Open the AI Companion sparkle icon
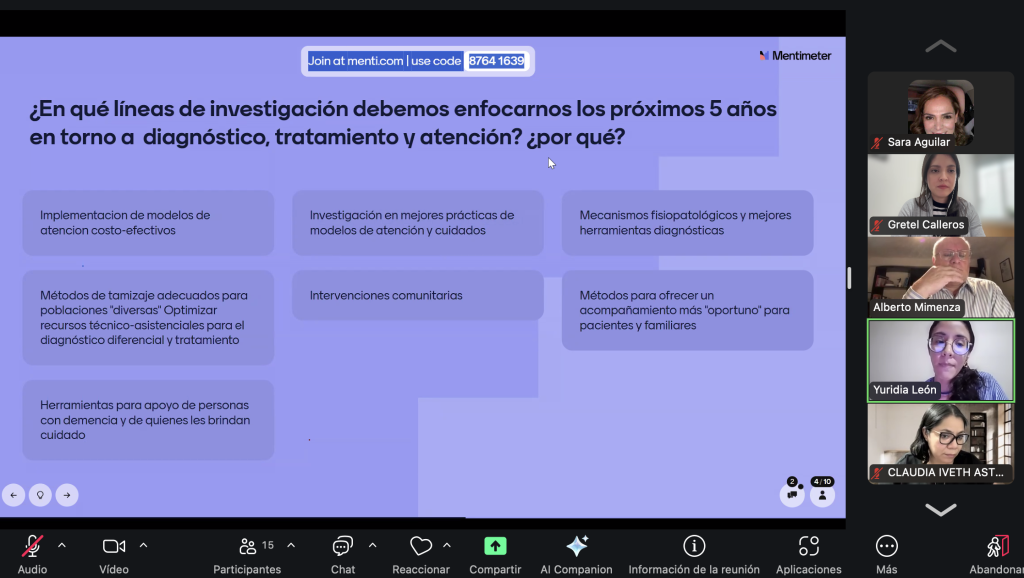This screenshot has height=578, width=1024. (x=577, y=546)
